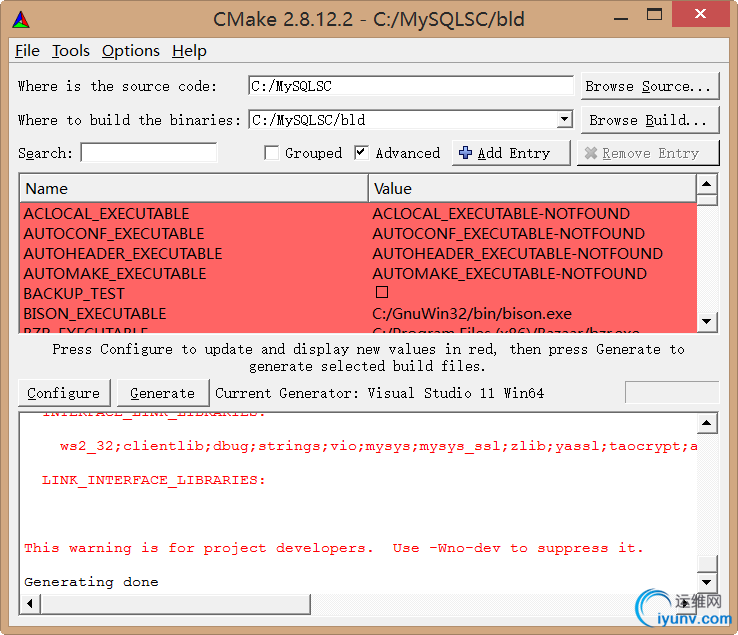Focus the build binaries path field

point(403,120)
